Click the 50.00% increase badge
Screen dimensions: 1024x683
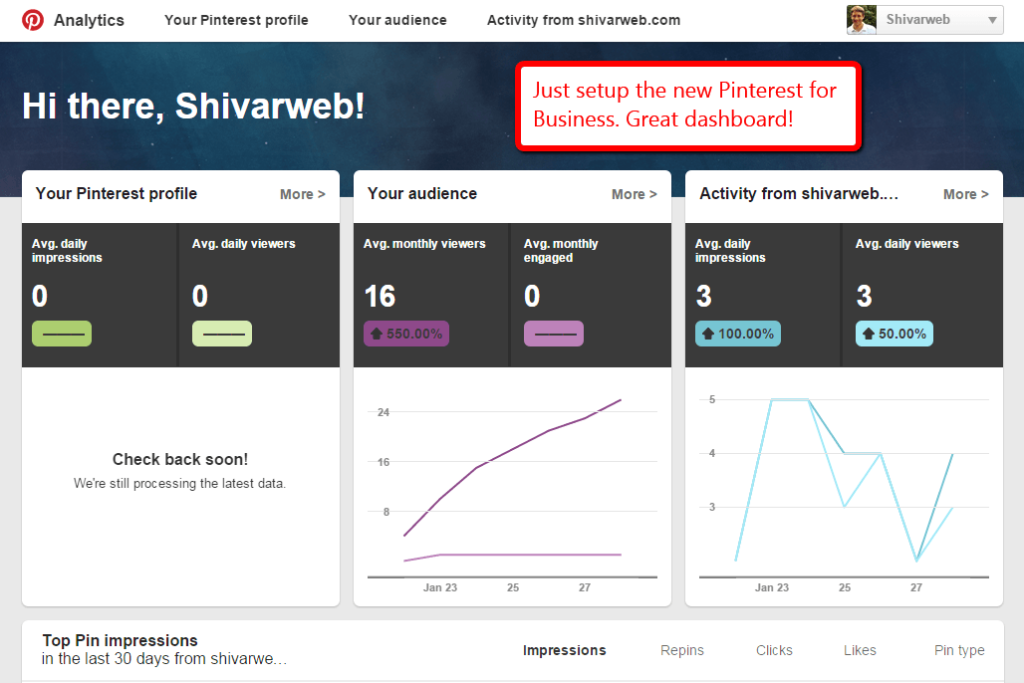click(895, 334)
